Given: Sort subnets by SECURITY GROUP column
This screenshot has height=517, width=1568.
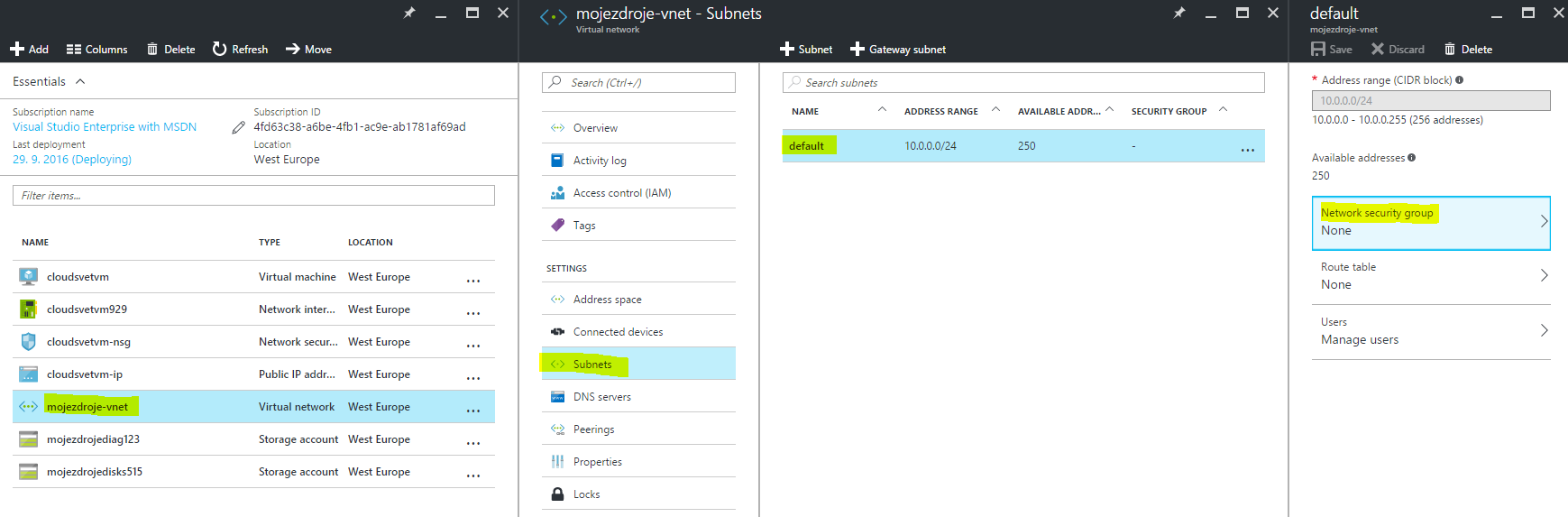Looking at the screenshot, I should pyautogui.click(x=1169, y=111).
